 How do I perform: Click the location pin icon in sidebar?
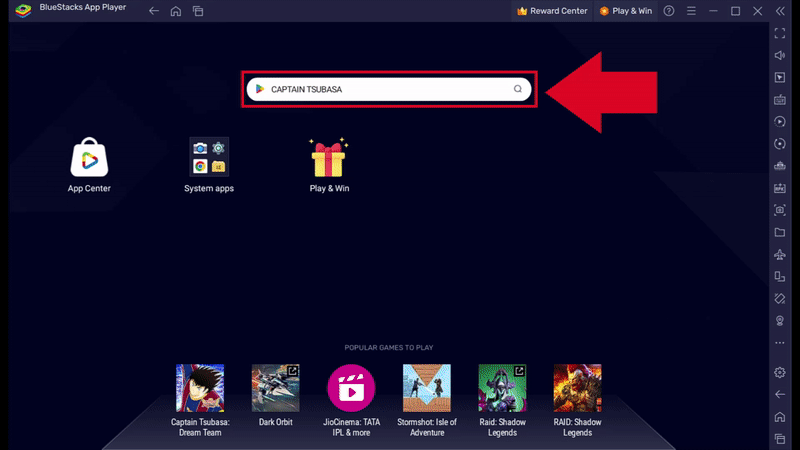(780, 320)
